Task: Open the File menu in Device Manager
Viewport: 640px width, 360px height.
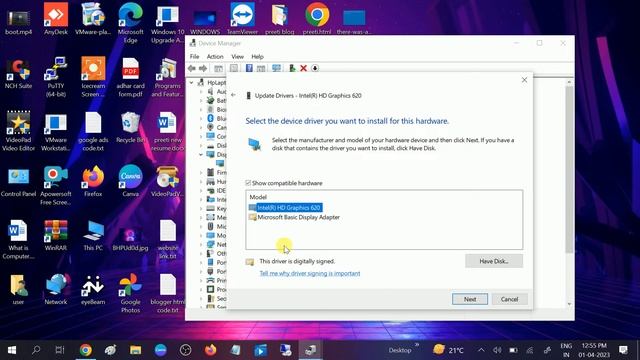Action: point(194,56)
